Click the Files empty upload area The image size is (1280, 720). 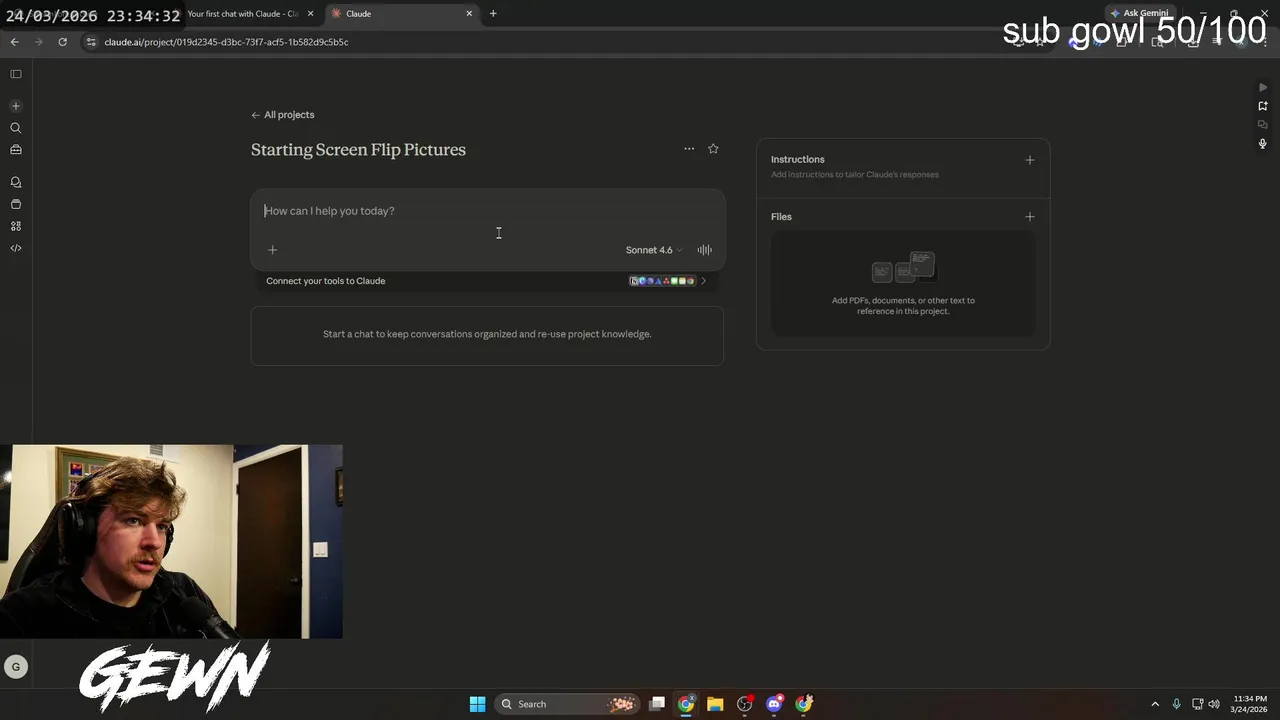(x=903, y=284)
